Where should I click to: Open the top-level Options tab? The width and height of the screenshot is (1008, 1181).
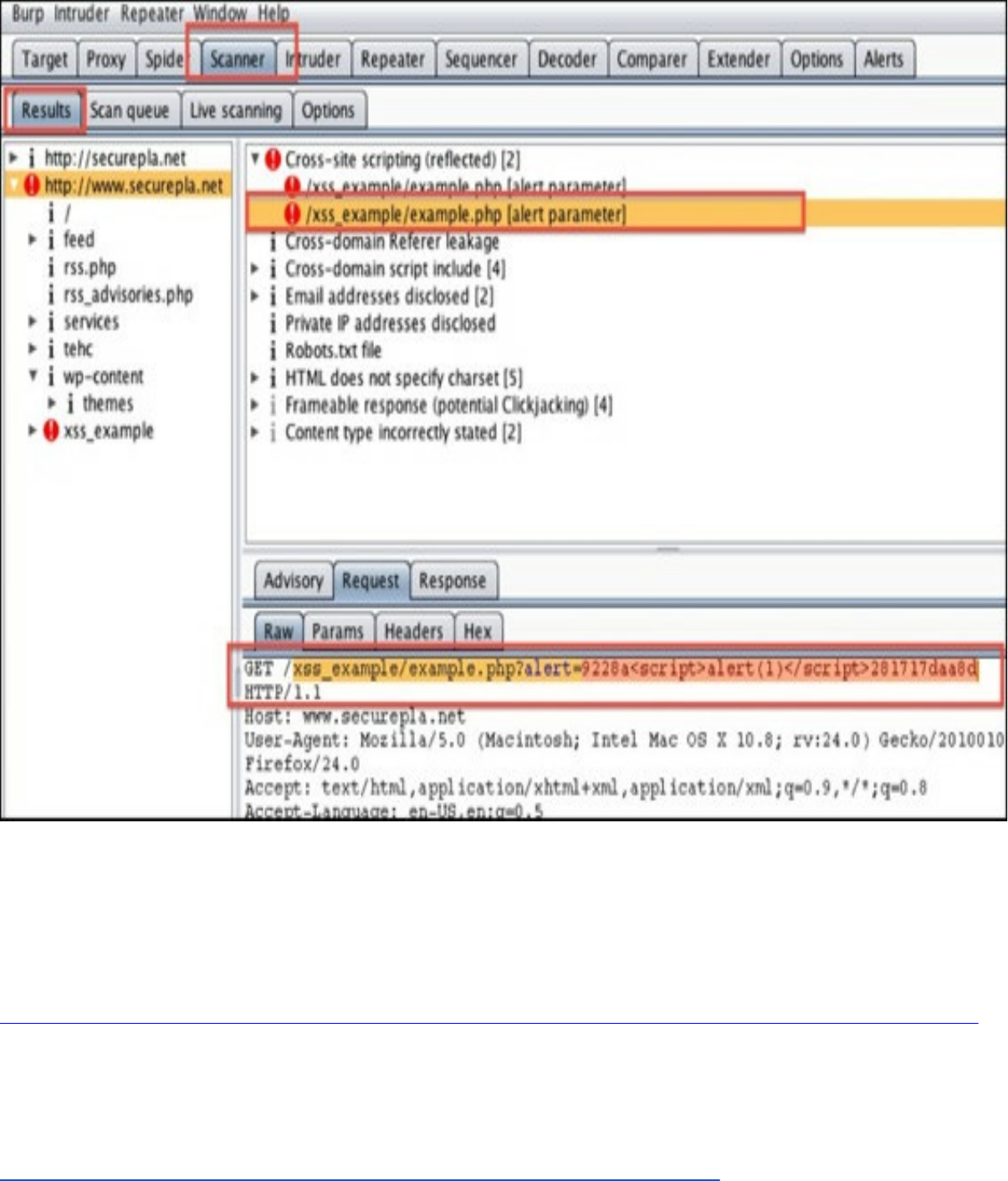click(x=816, y=59)
